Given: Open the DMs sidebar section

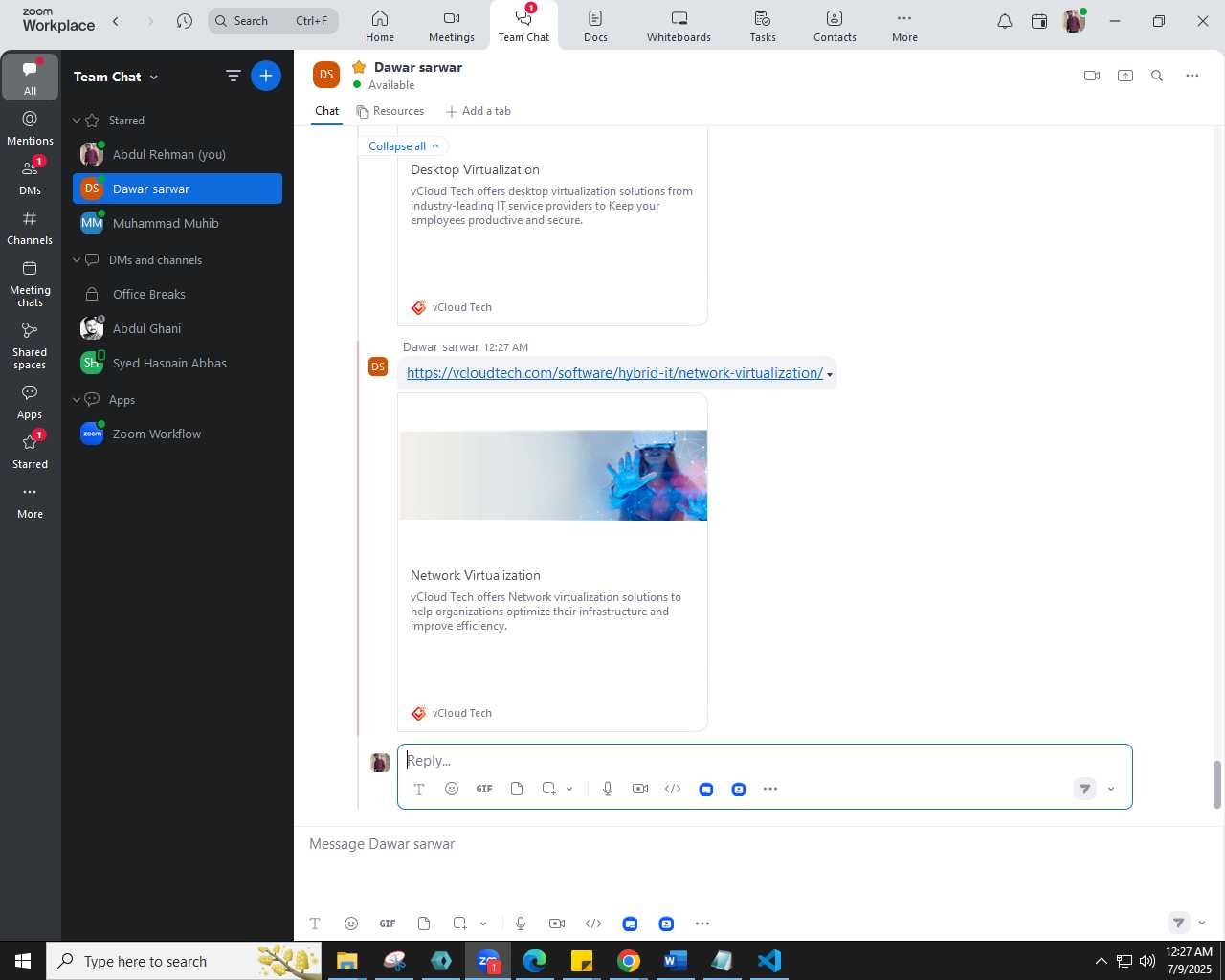Looking at the screenshot, I should pos(30,177).
